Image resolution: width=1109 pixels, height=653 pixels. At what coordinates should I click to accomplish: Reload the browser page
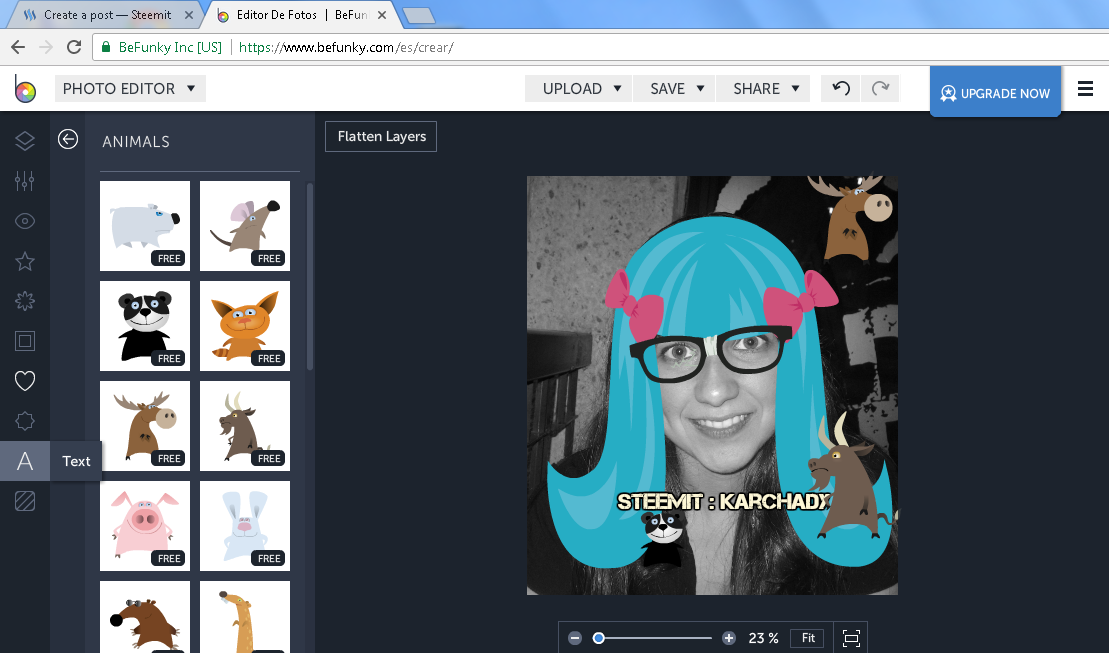tap(74, 47)
